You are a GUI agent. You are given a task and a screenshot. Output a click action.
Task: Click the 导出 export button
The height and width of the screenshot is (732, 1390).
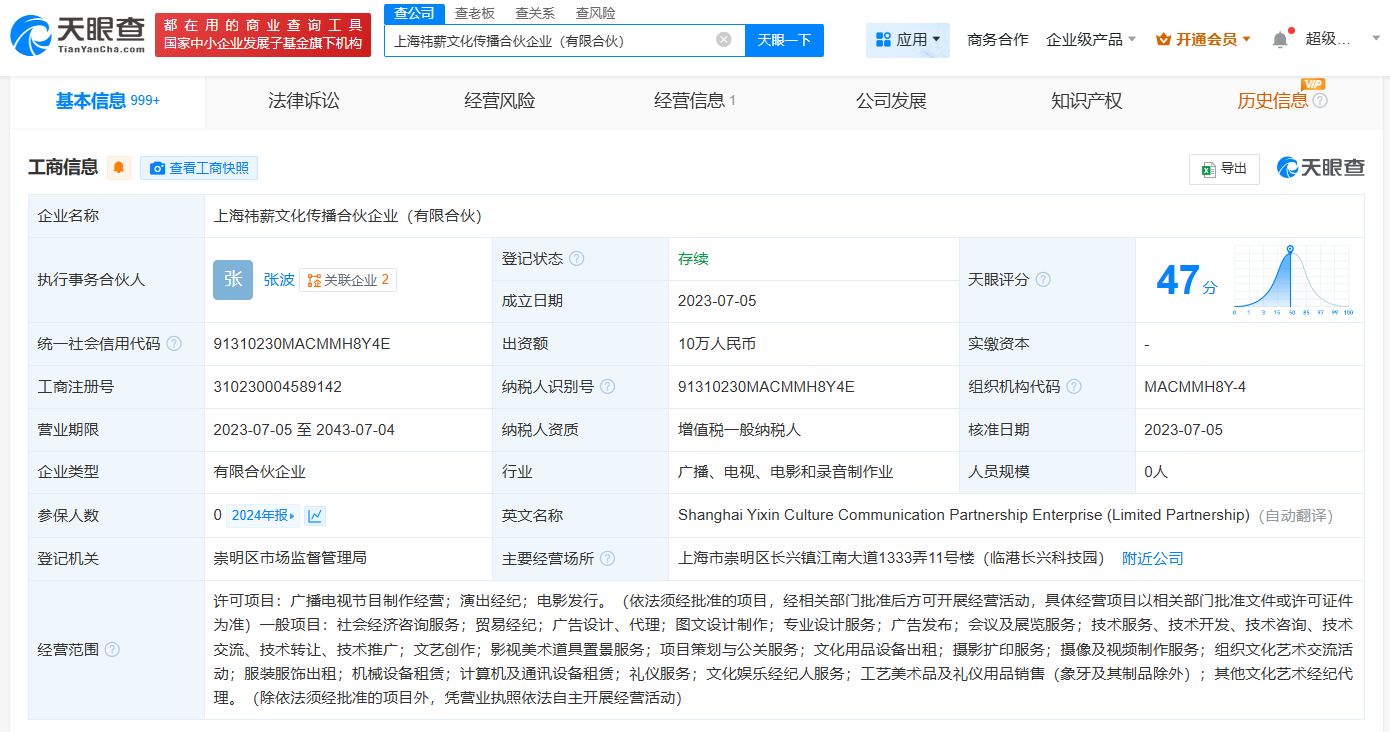tap(1224, 169)
